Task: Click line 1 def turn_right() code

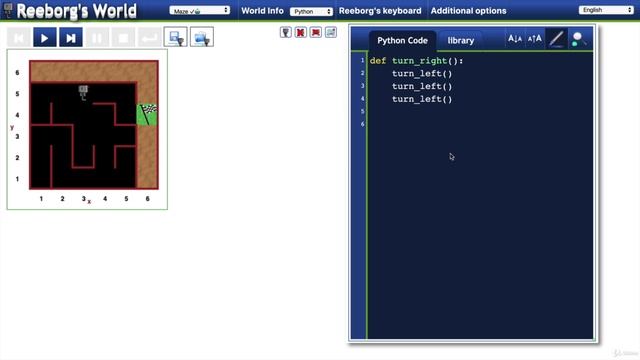Action: (x=416, y=61)
